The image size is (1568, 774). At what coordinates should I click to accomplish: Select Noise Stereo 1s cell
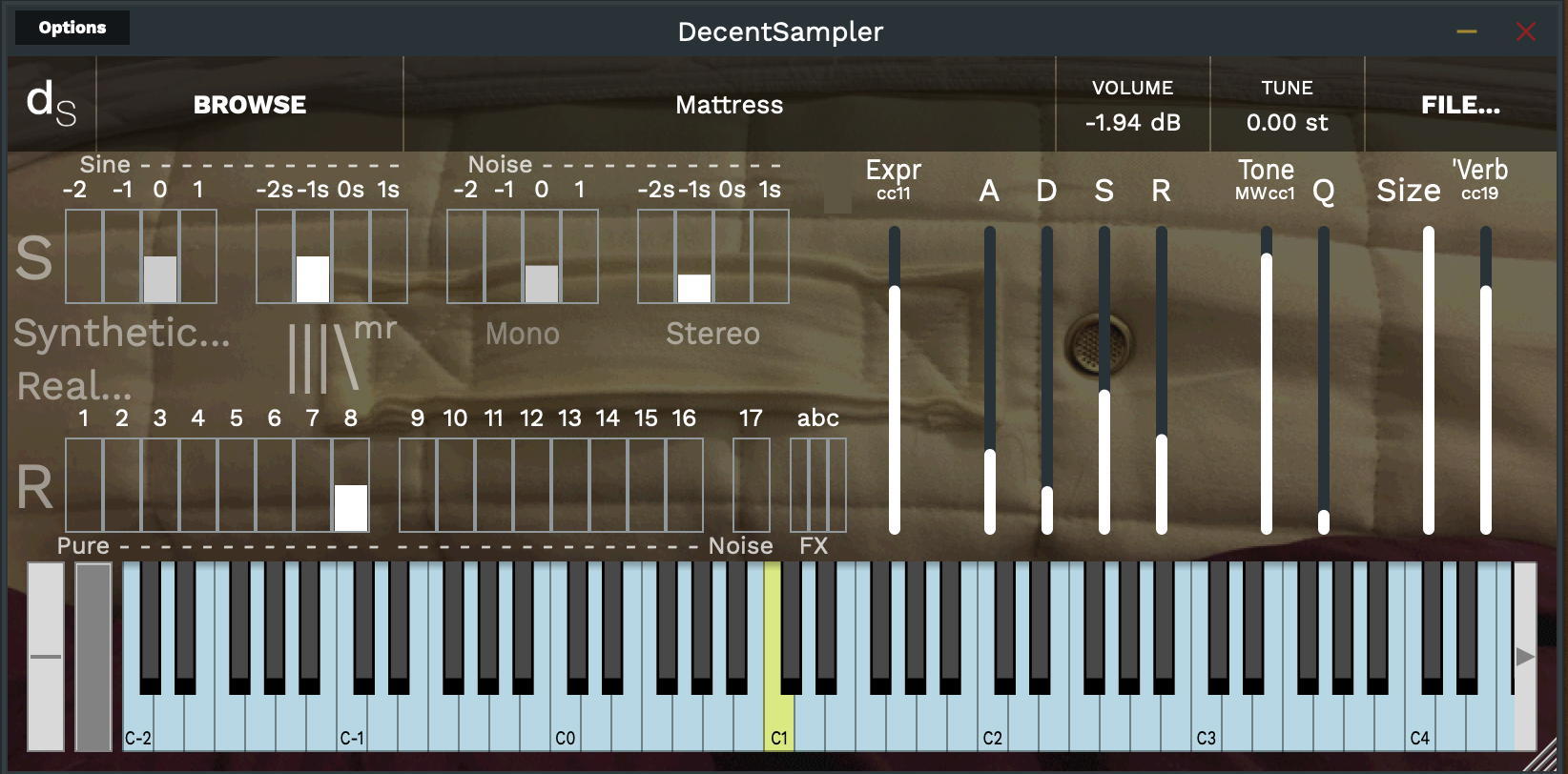coord(771,256)
